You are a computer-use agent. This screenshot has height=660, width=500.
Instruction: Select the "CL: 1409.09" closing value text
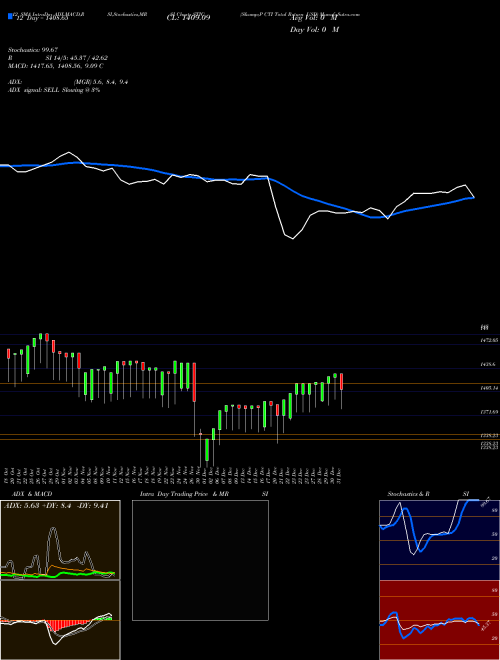click(188, 17)
